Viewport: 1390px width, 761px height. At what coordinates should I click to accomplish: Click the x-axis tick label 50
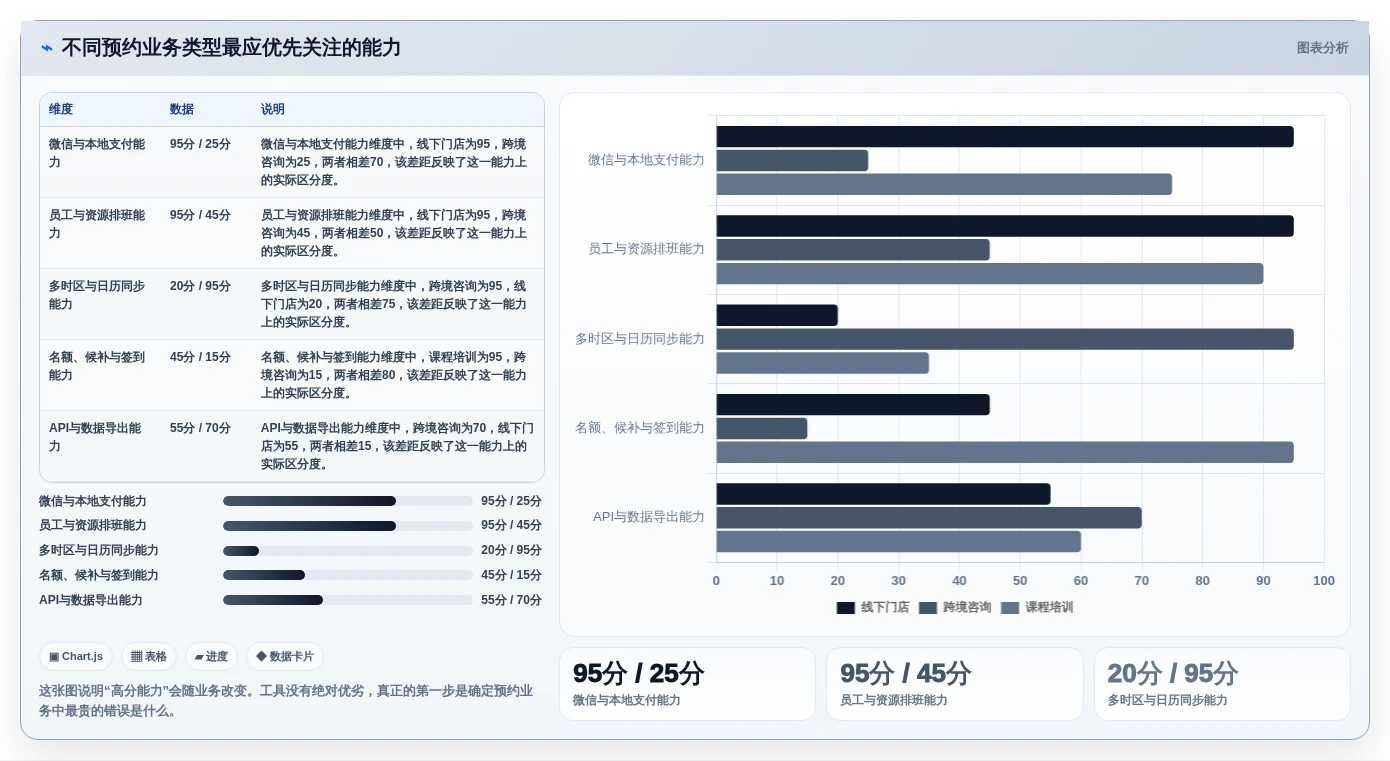(1020, 581)
